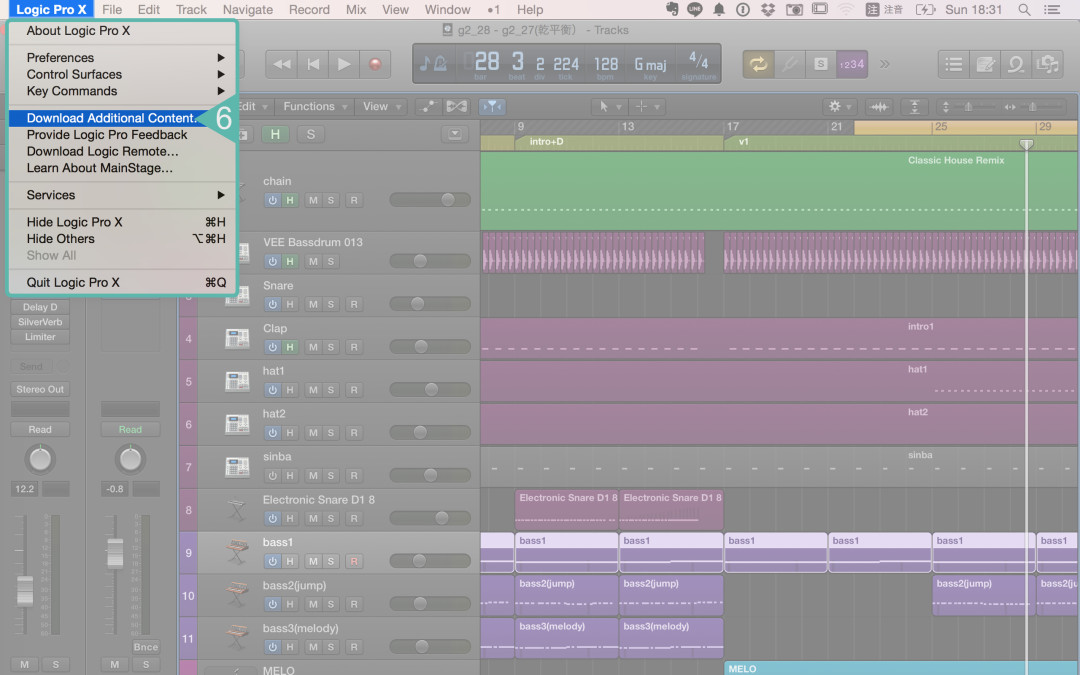Click the tuner icon in the control bar
The image size is (1080, 675).
click(x=790, y=63)
